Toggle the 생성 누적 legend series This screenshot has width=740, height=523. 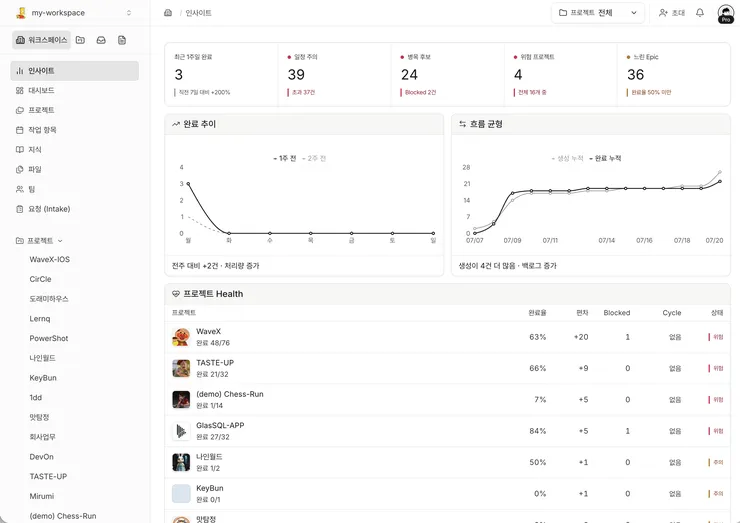coord(568,159)
